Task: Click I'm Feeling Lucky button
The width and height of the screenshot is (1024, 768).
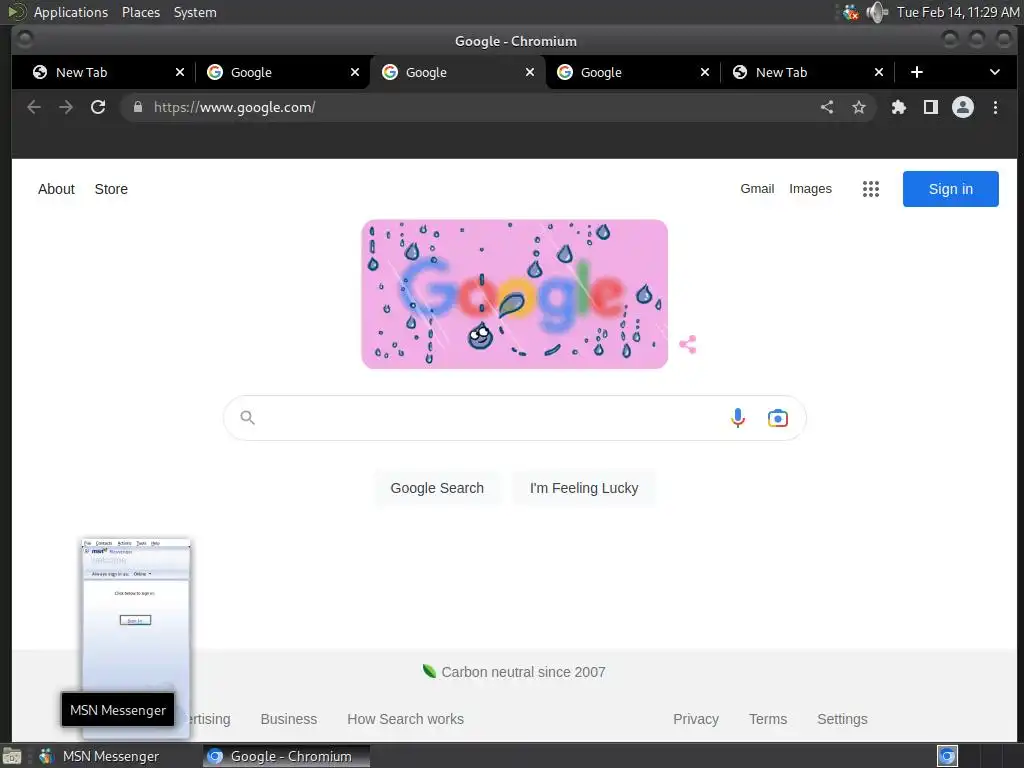Action: click(584, 488)
